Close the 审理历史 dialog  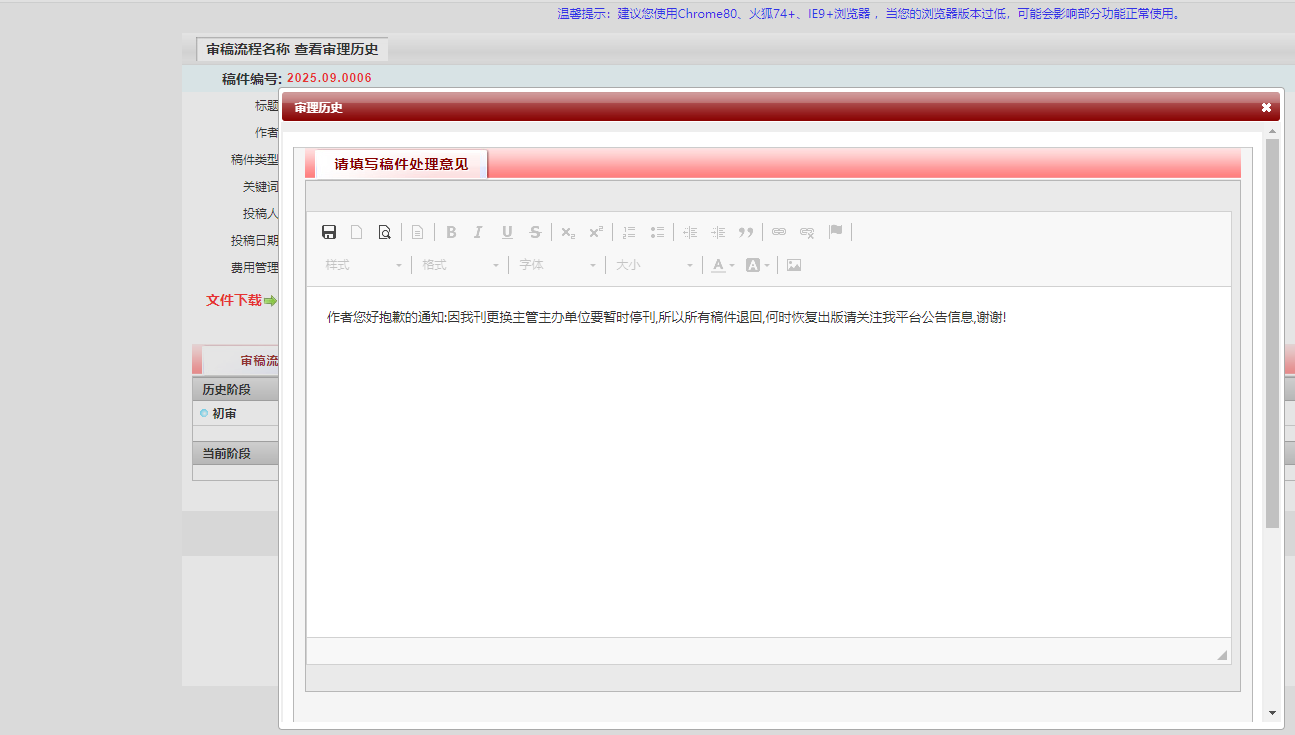coord(1266,107)
